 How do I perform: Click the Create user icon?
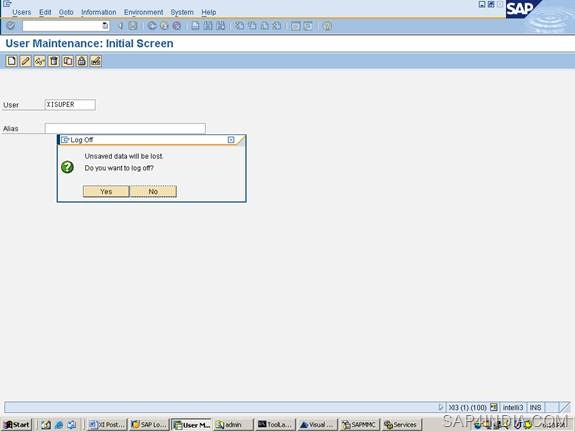(11, 61)
